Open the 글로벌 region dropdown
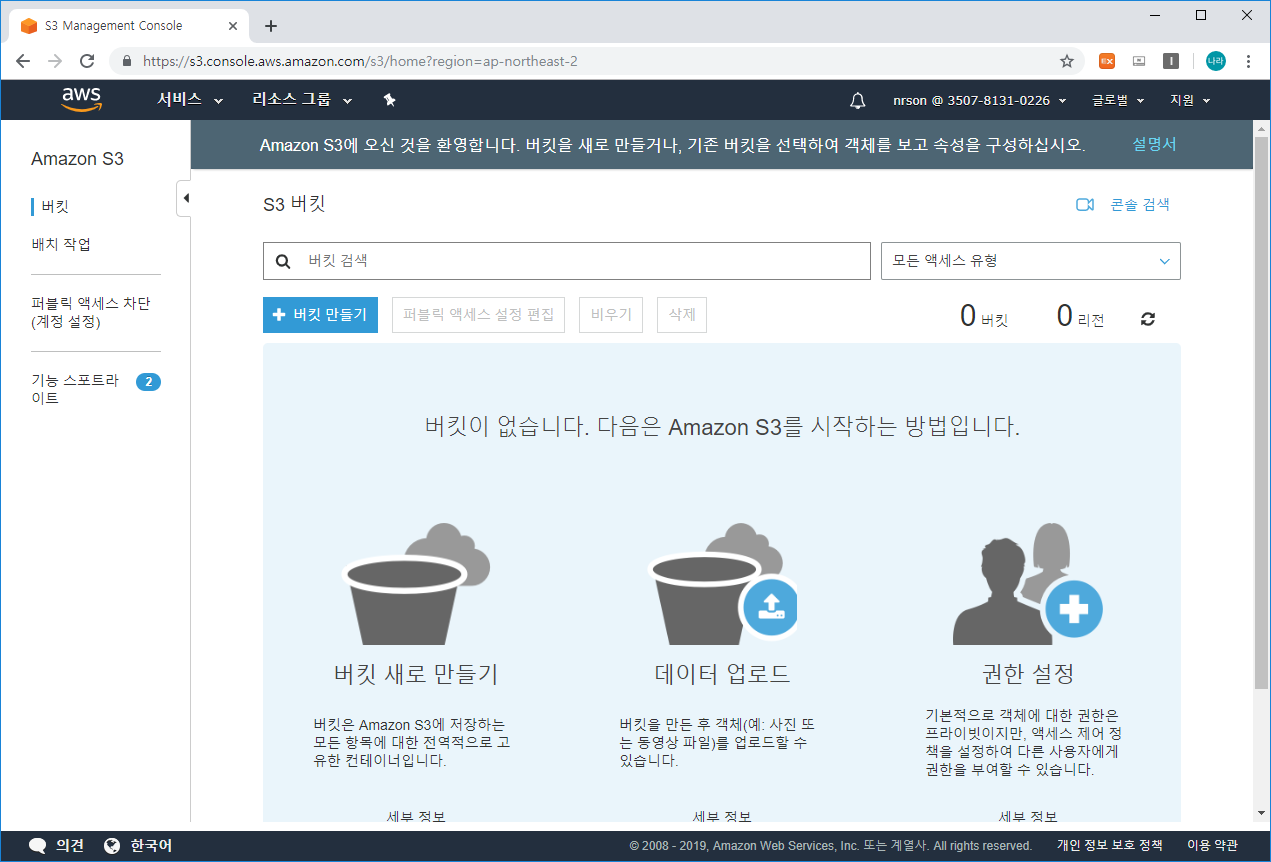The image size is (1271, 862). pyautogui.click(x=1118, y=100)
